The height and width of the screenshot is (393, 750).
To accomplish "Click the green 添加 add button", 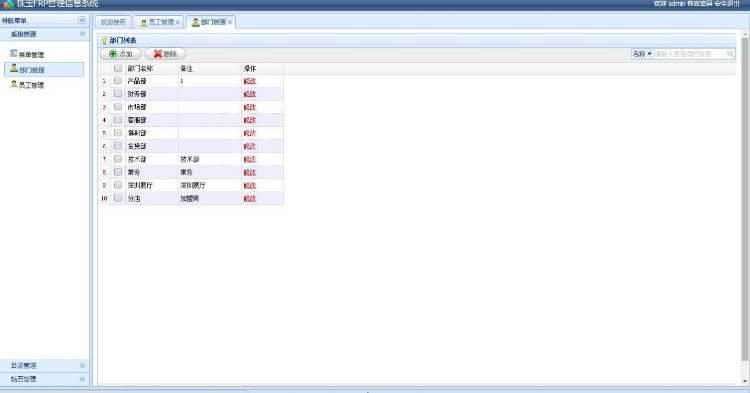I will tap(121, 54).
